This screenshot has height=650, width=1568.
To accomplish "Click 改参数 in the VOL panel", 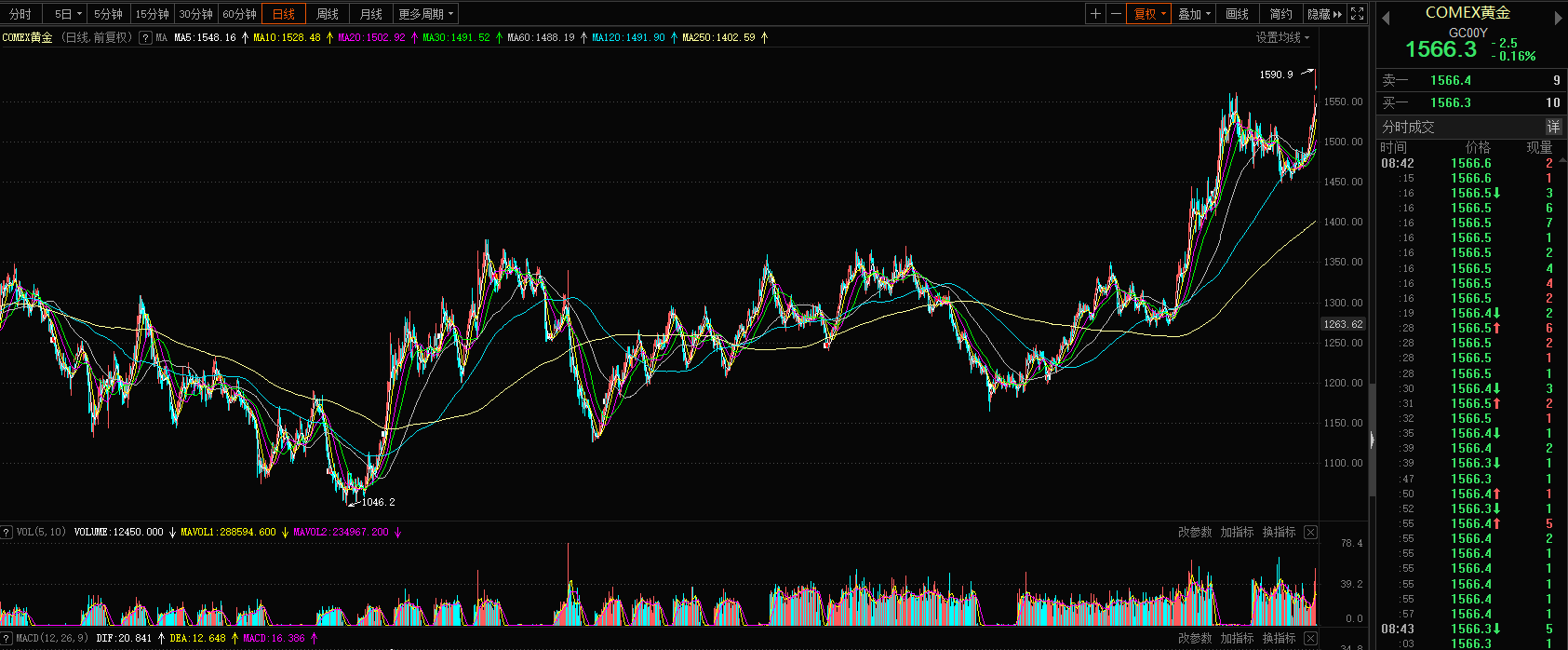I will click(x=1195, y=533).
